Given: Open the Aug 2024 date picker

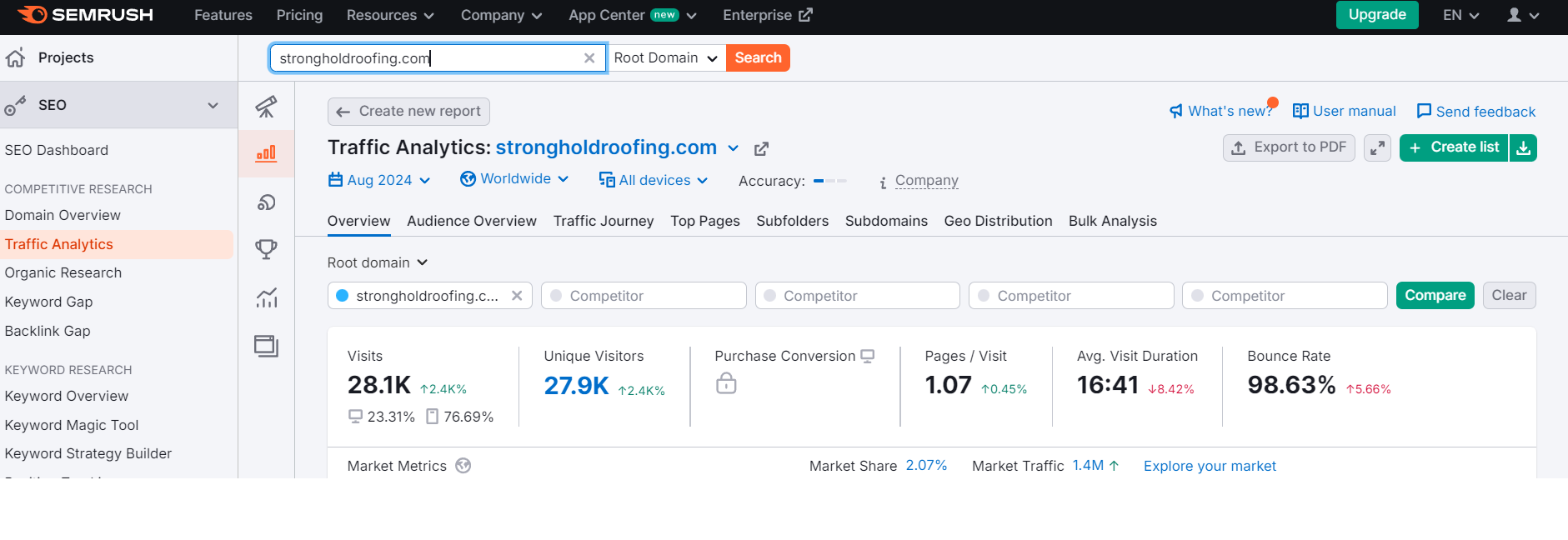Looking at the screenshot, I should [x=379, y=180].
